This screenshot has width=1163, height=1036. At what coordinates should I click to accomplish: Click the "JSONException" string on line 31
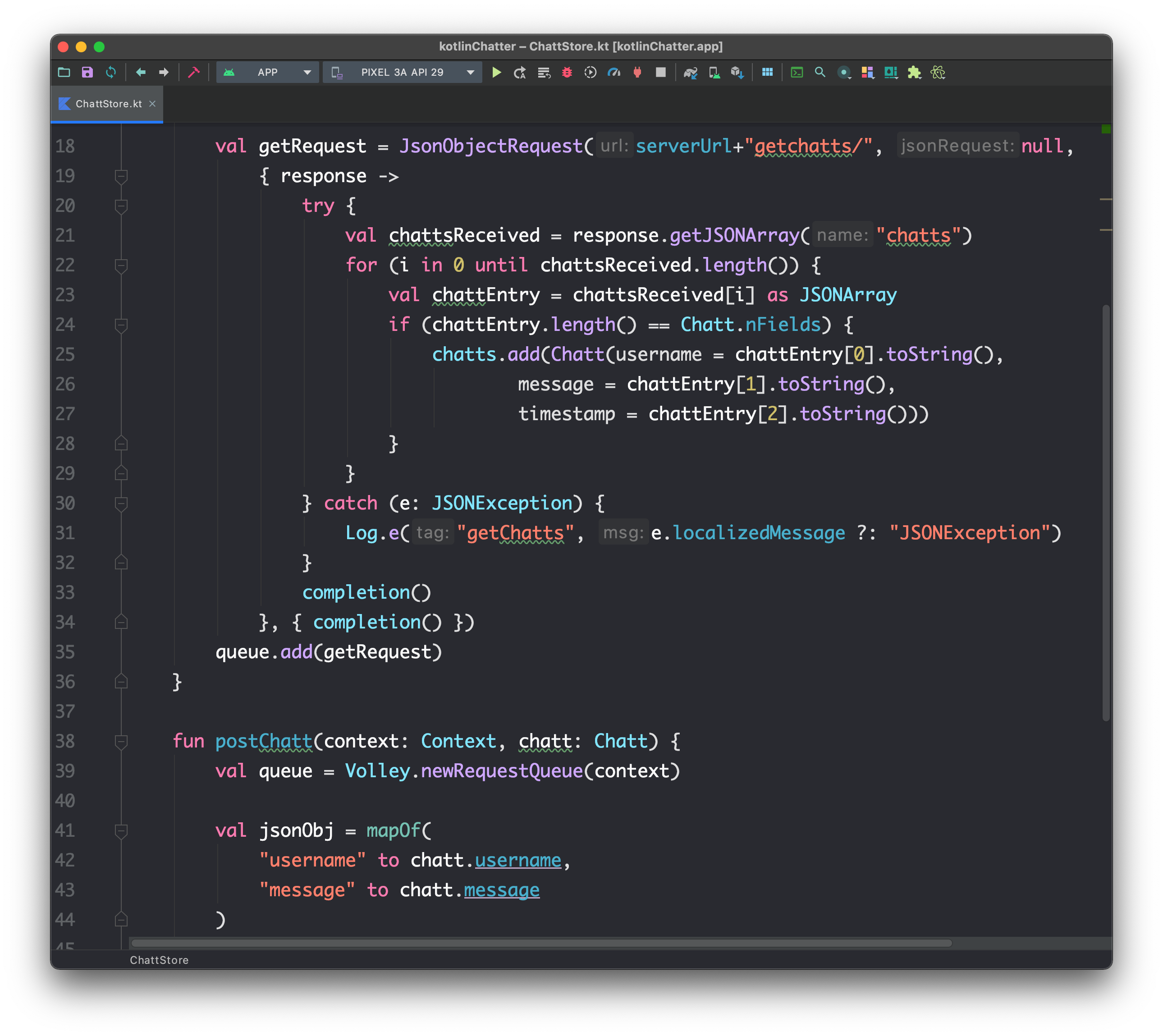[x=970, y=533]
